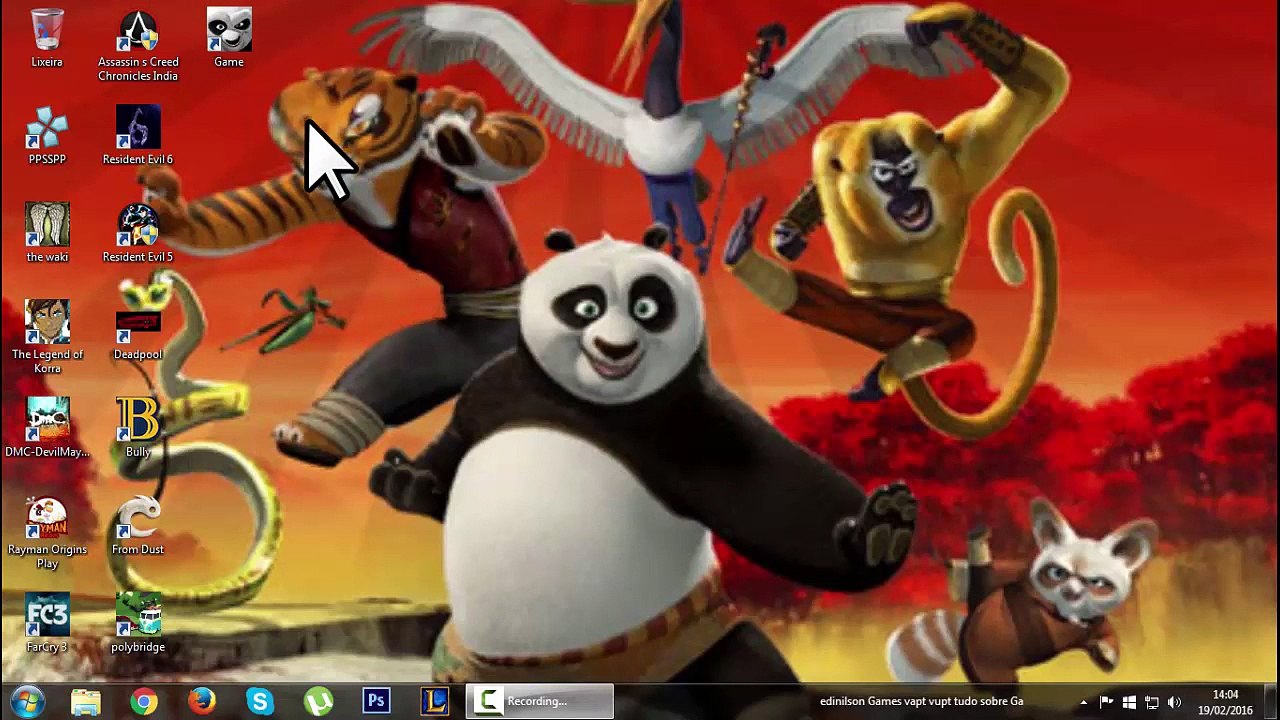The image size is (1280, 720).
Task: Launch Google Chrome from taskbar
Action: [144, 701]
